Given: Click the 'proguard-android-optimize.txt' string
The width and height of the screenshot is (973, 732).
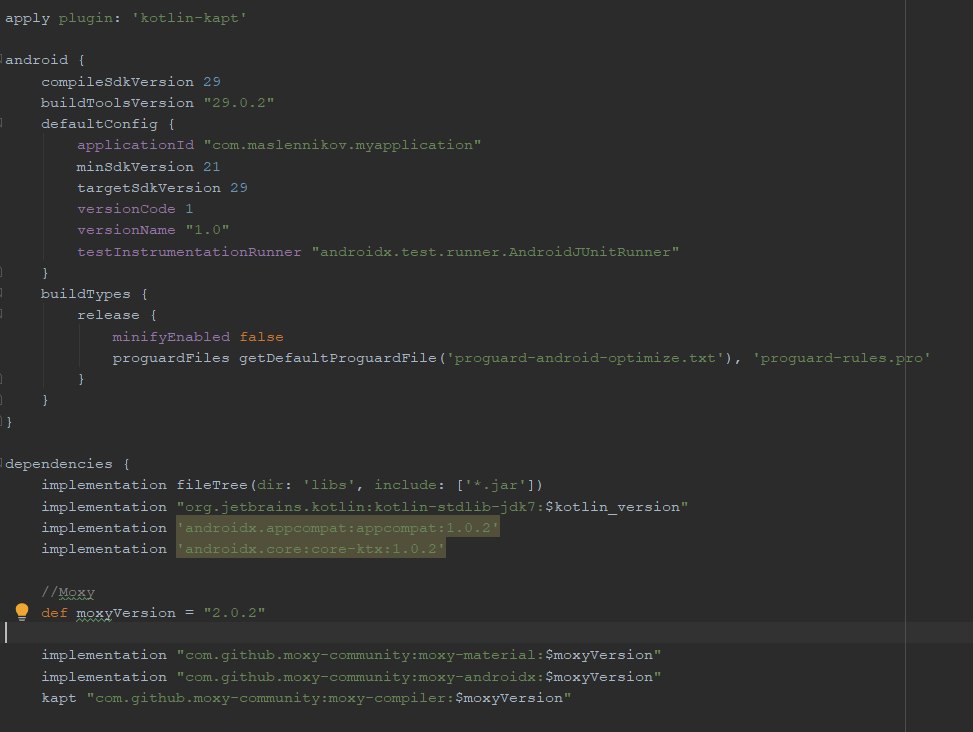Looking at the screenshot, I should 585,358.
